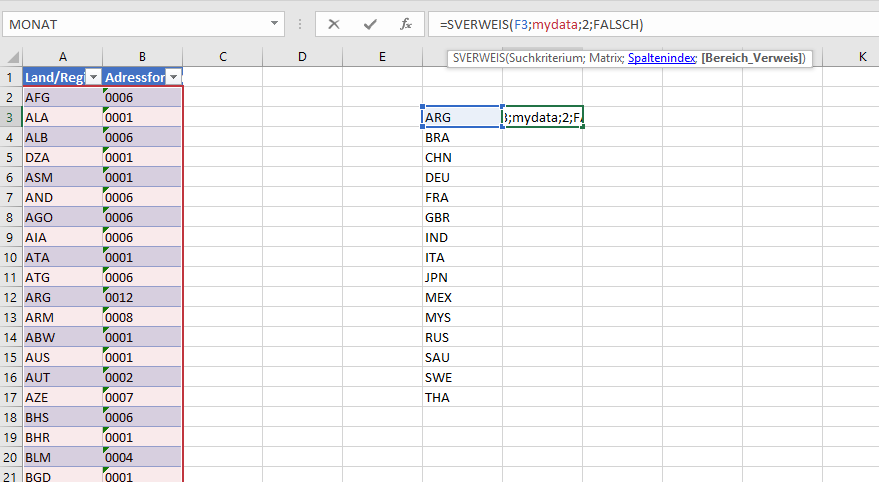This screenshot has width=879, height=482.
Task: Select the Bereich_Verweis argument in the tooltip
Action: point(752,59)
